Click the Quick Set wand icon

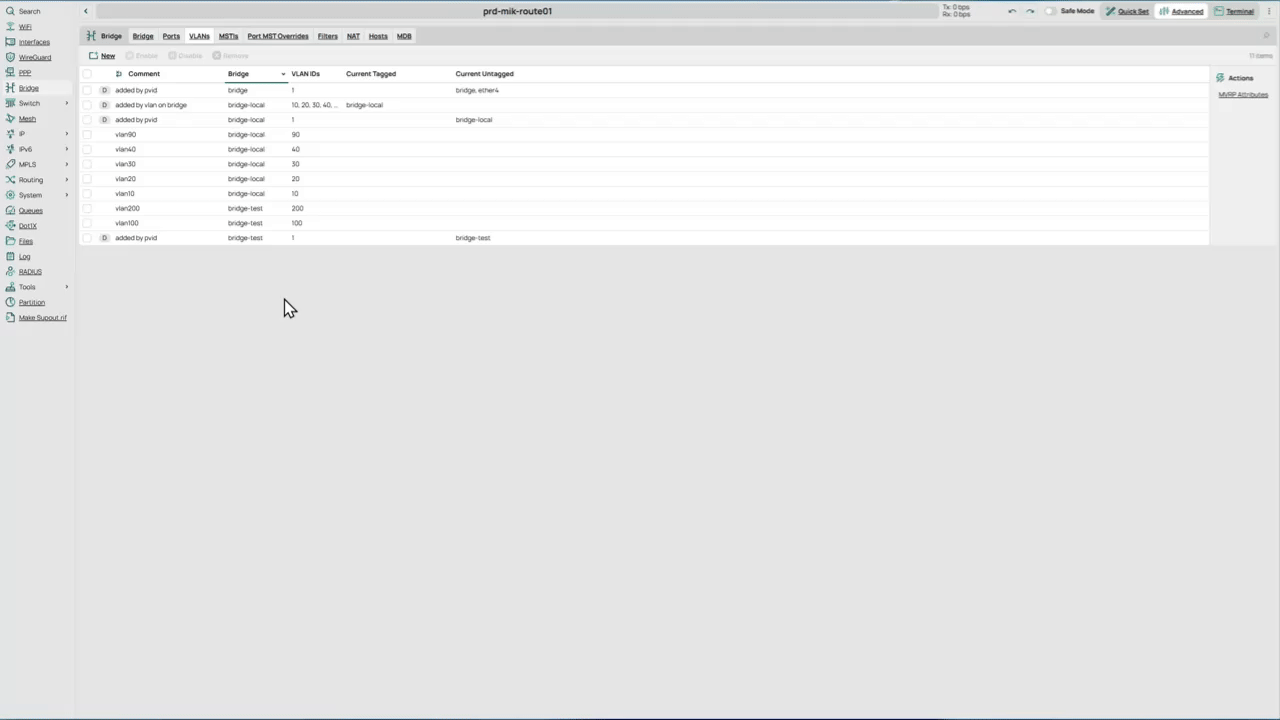coord(1110,11)
